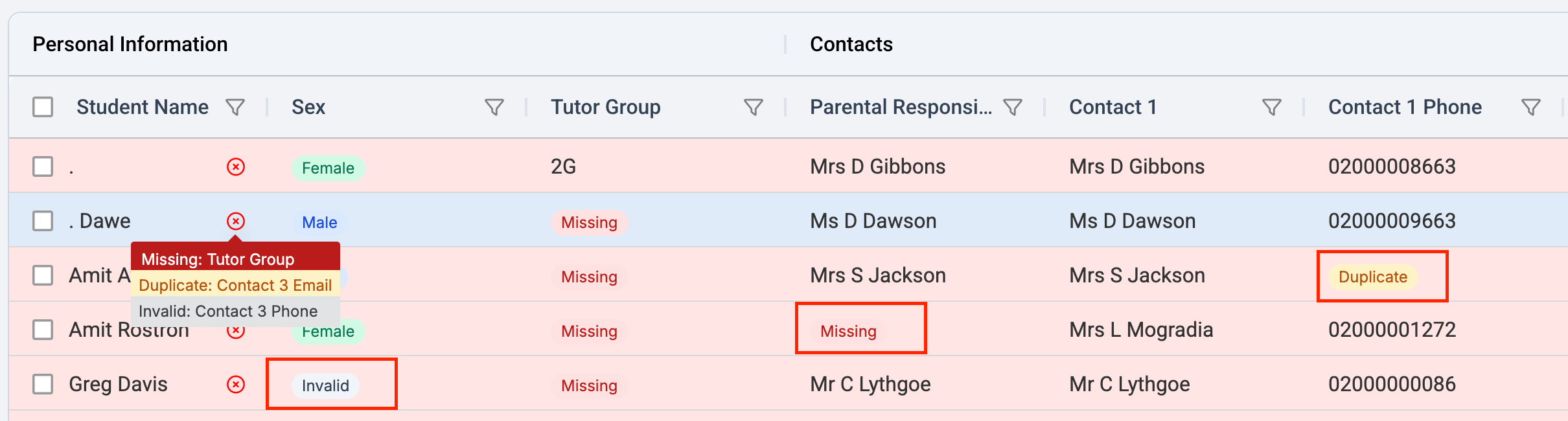The width and height of the screenshot is (1568, 421).
Task: Filter the Tutor Group column
Action: [x=753, y=107]
